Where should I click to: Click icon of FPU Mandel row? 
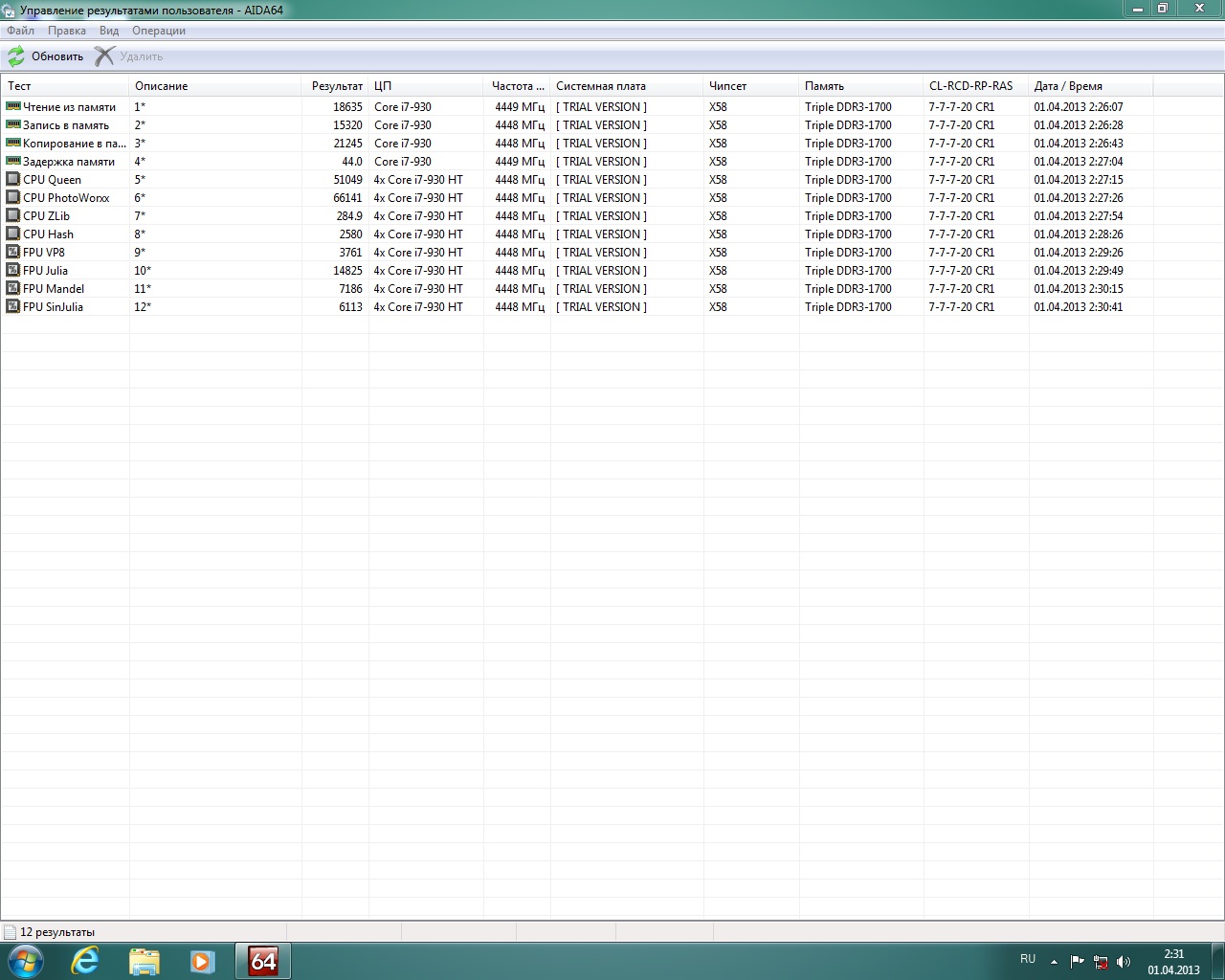point(13,289)
